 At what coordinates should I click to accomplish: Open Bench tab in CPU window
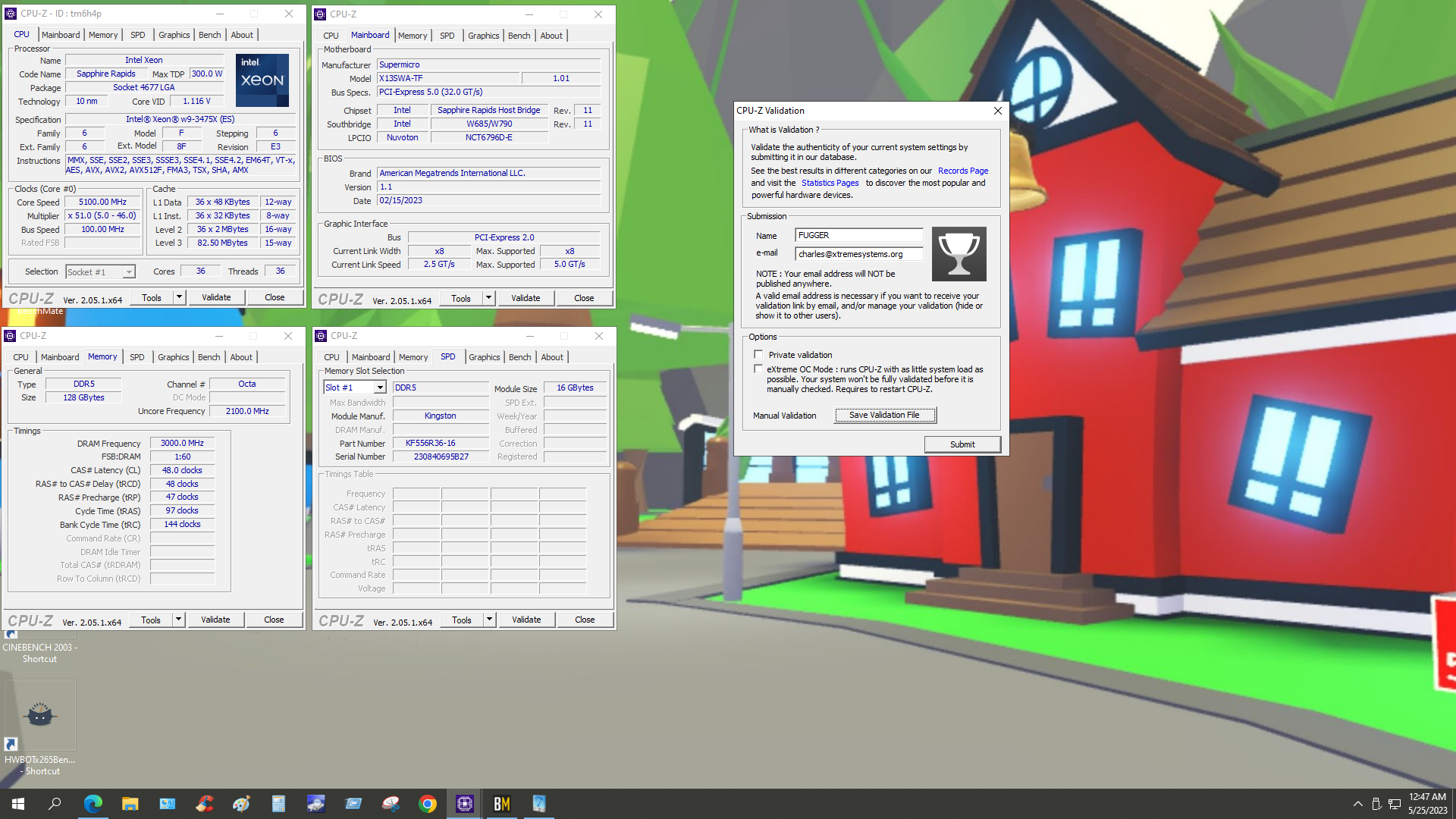[210, 35]
